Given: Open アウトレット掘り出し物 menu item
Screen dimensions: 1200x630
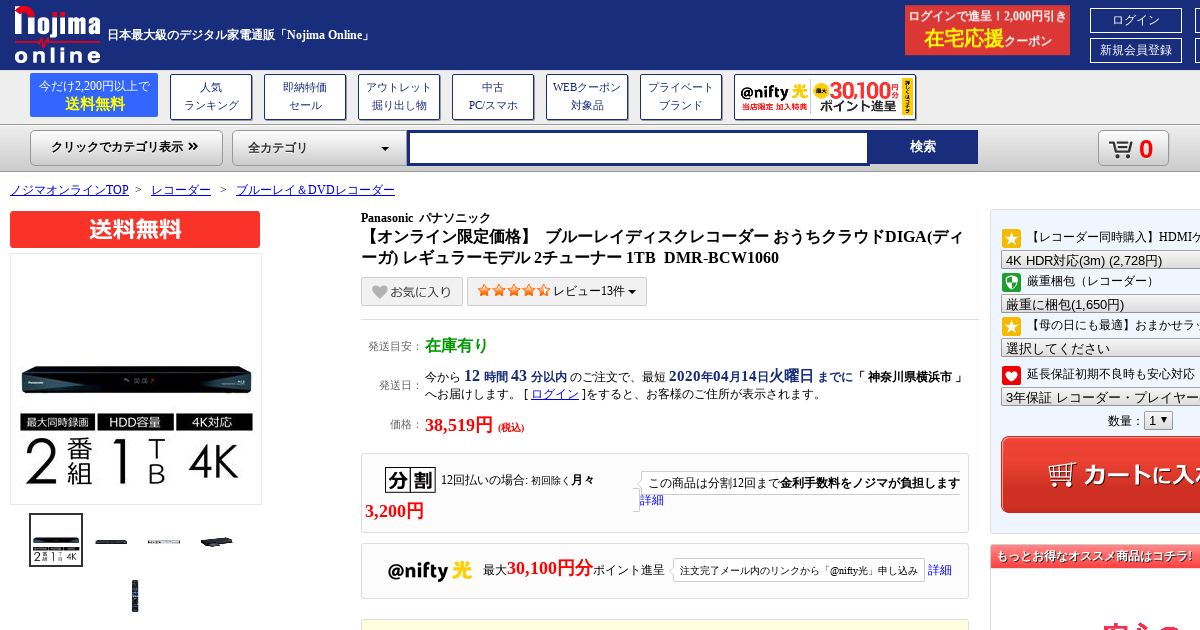Looking at the screenshot, I should click(399, 97).
